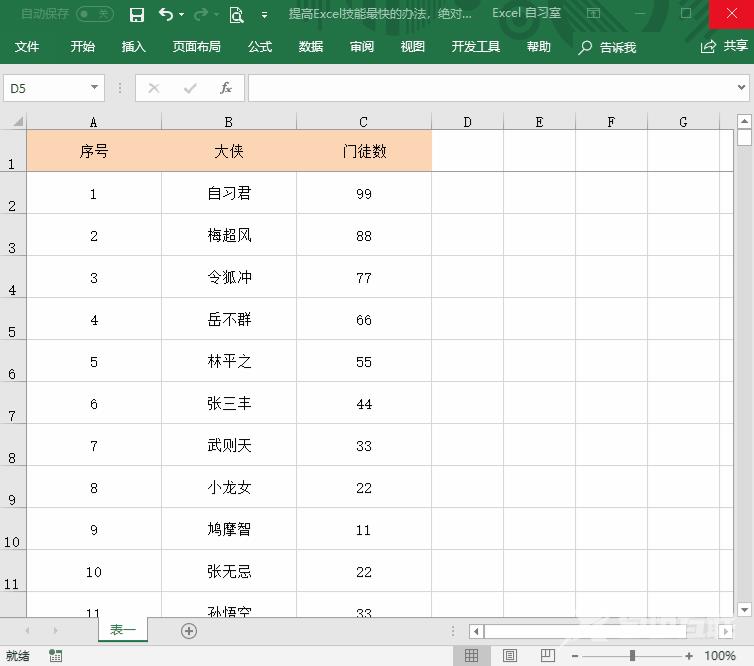Open the 数据 ribbon tab

pos(311,47)
